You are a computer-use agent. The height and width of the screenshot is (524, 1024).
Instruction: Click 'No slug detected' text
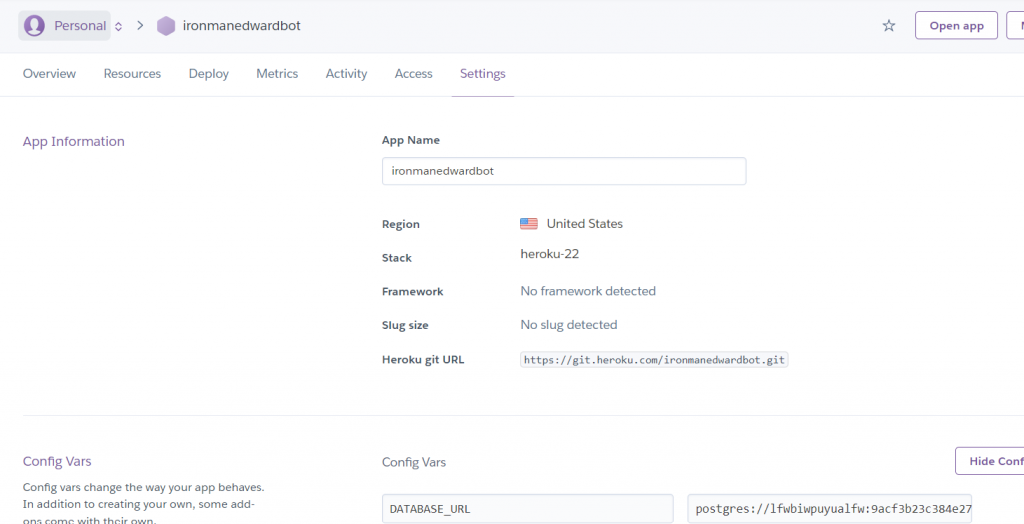click(568, 325)
